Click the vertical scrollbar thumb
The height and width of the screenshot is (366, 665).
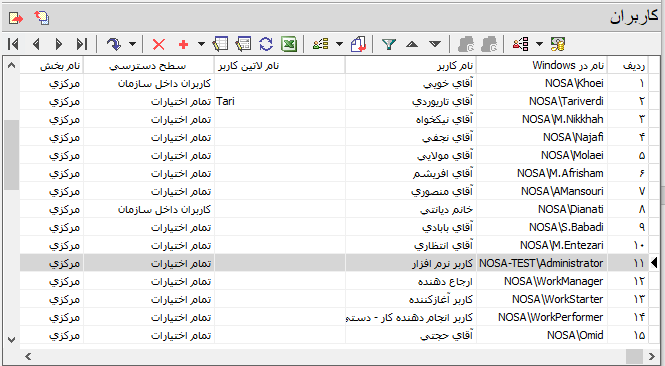11,155
